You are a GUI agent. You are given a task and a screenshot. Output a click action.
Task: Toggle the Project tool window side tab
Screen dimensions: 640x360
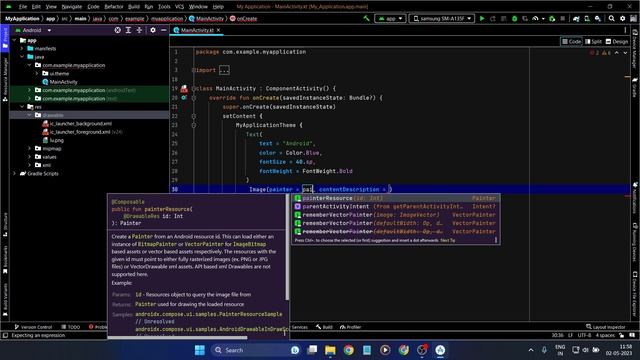coord(5,38)
